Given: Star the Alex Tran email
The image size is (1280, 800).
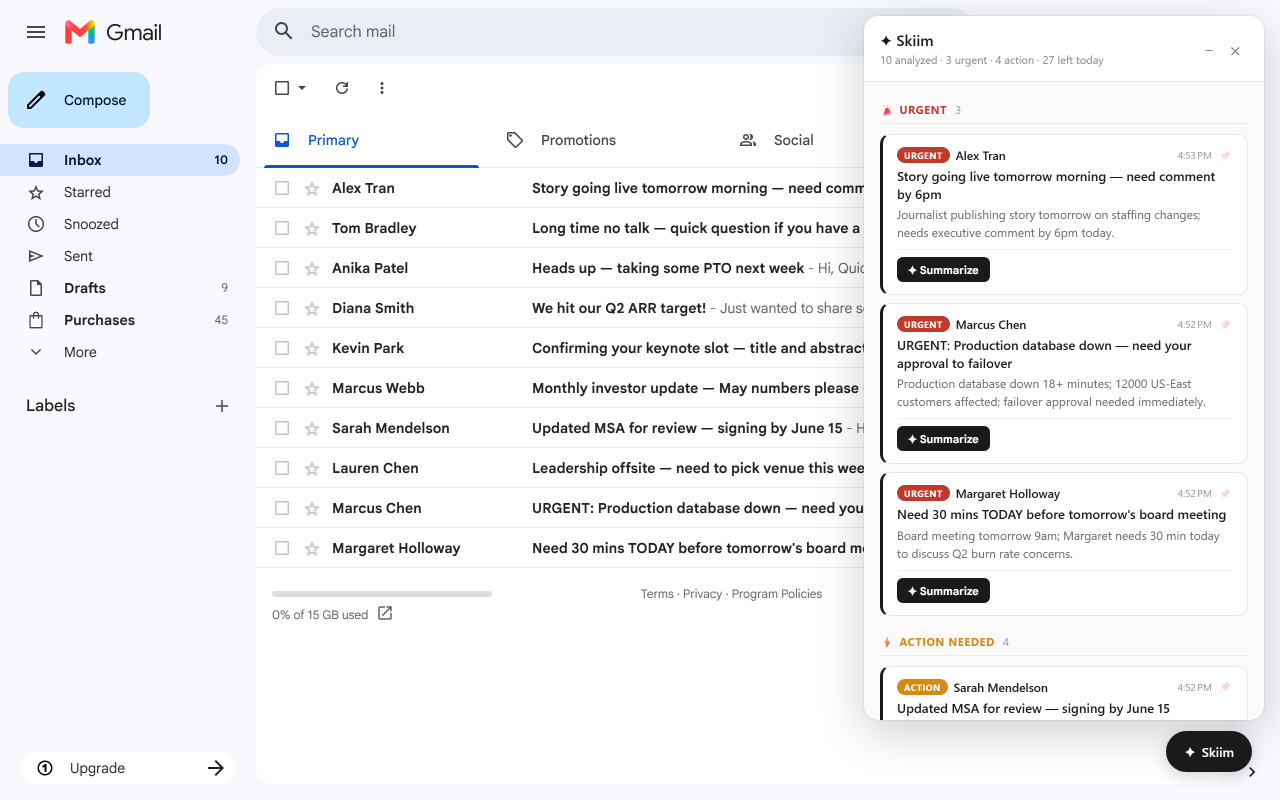Looking at the screenshot, I should (312, 188).
